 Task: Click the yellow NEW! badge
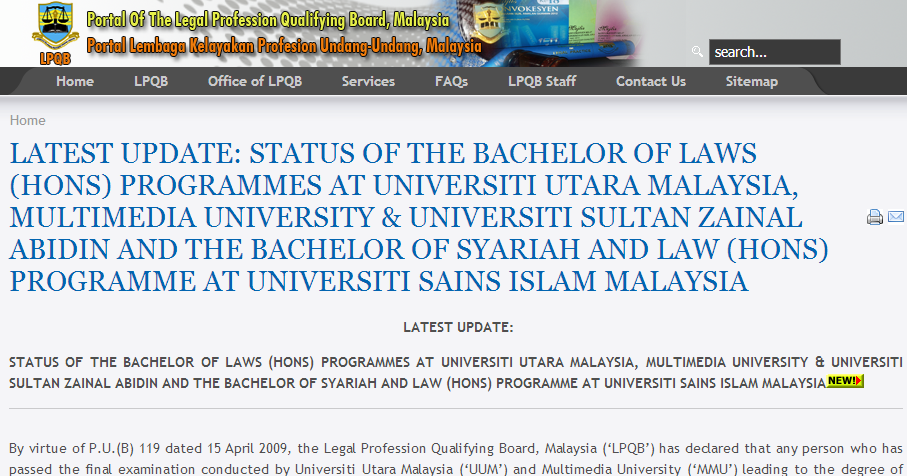point(845,381)
